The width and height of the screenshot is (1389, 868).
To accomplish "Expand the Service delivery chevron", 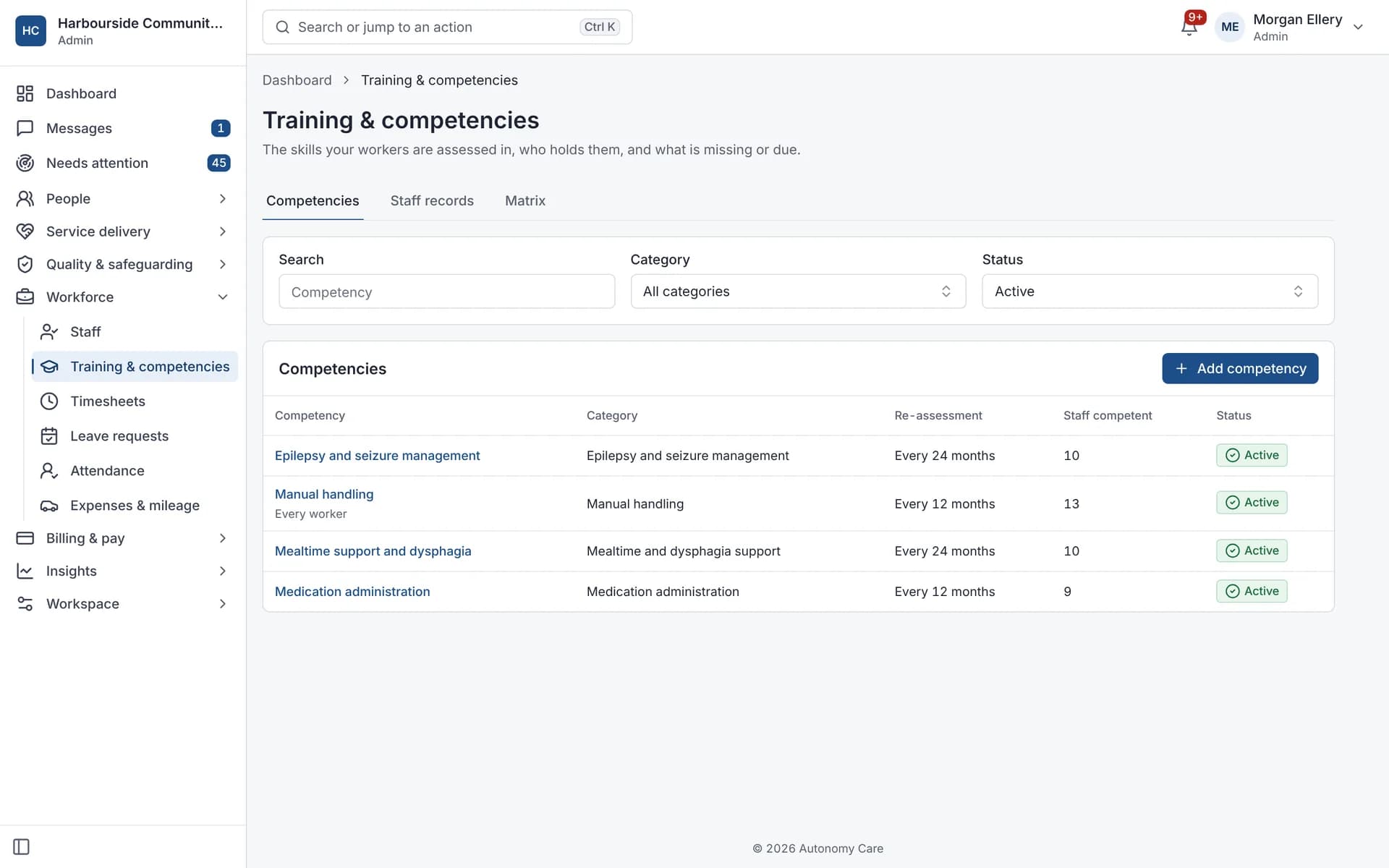I will (x=222, y=231).
